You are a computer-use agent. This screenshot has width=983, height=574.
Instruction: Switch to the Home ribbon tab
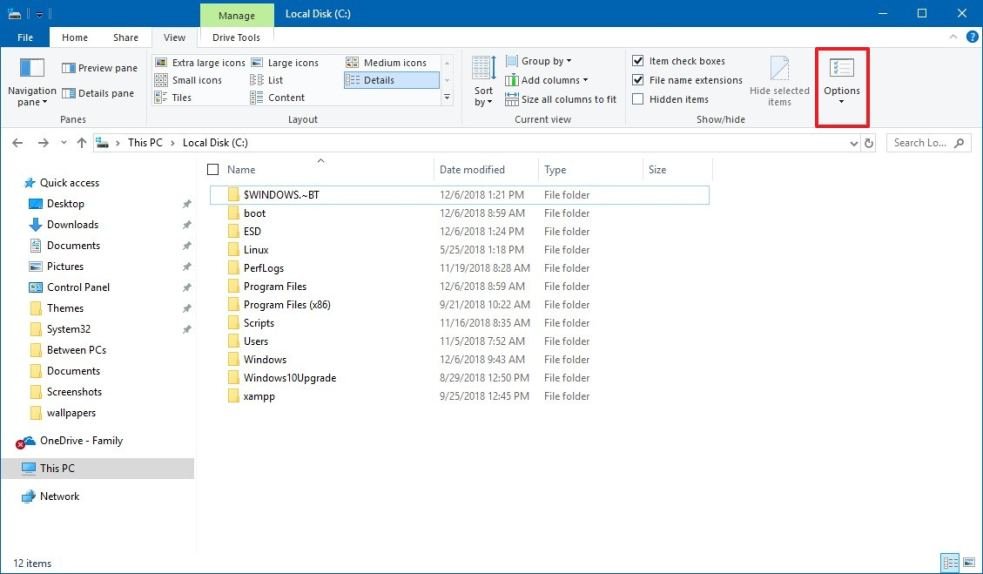click(x=75, y=38)
